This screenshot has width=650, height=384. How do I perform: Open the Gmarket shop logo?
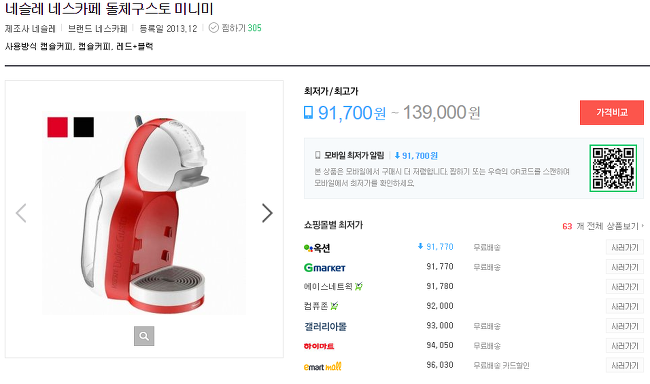point(325,267)
